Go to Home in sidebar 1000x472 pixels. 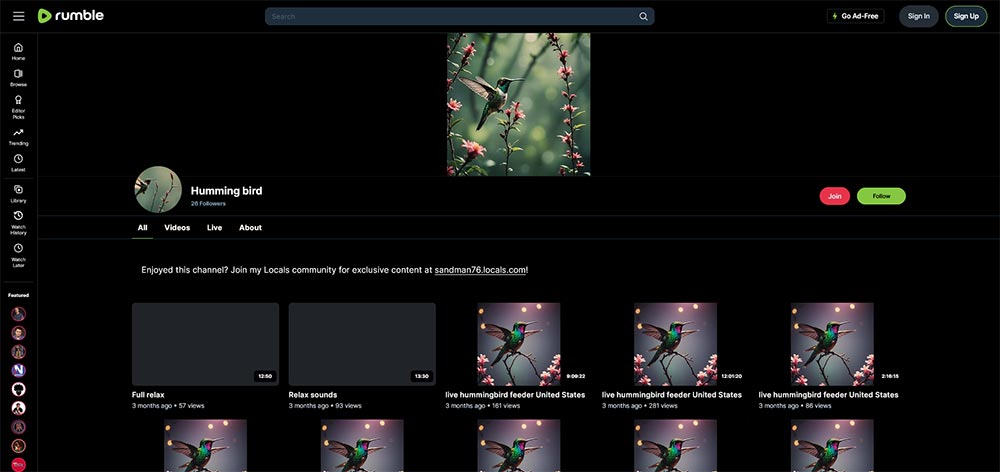tap(18, 51)
